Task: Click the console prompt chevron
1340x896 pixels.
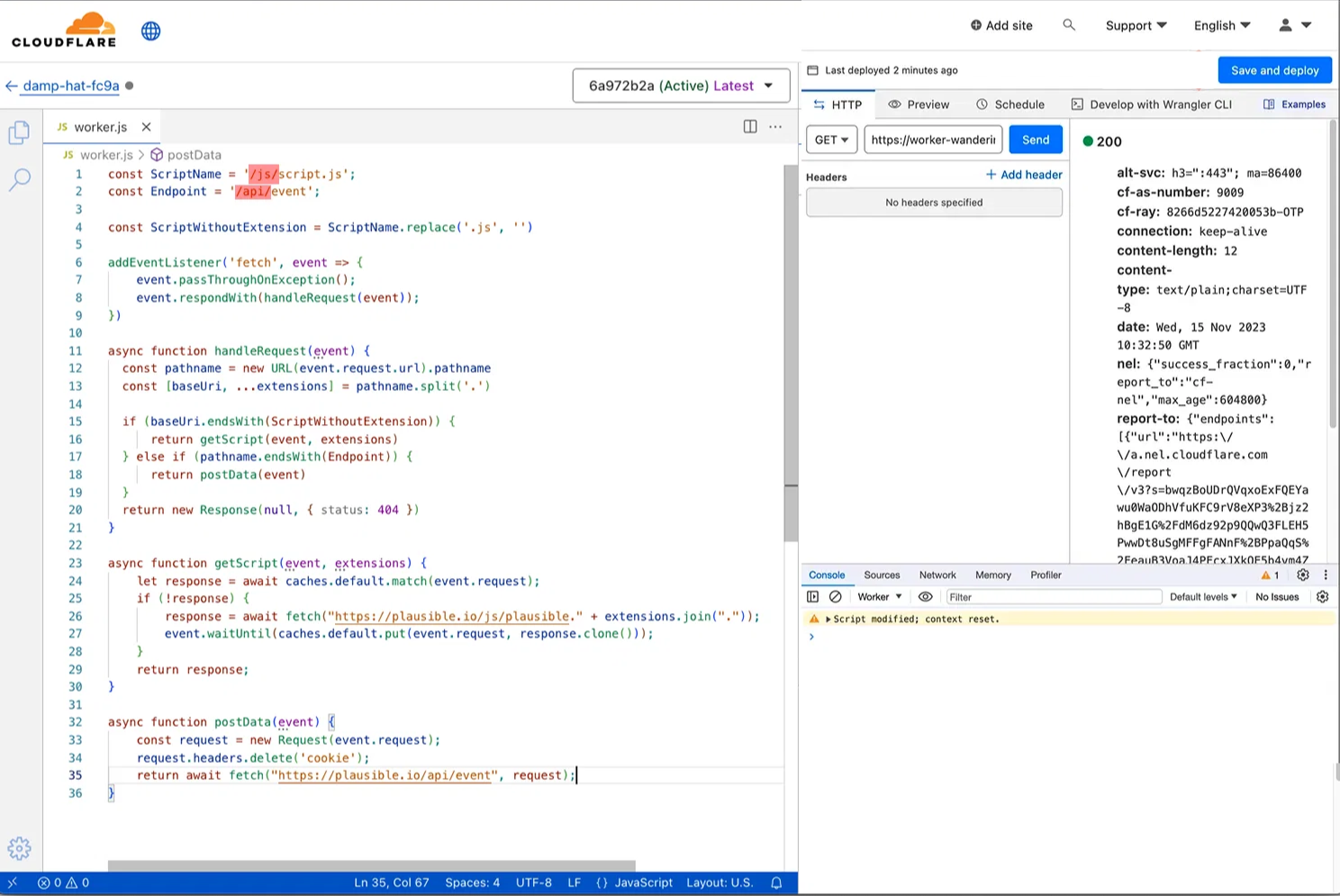Action: pos(811,637)
